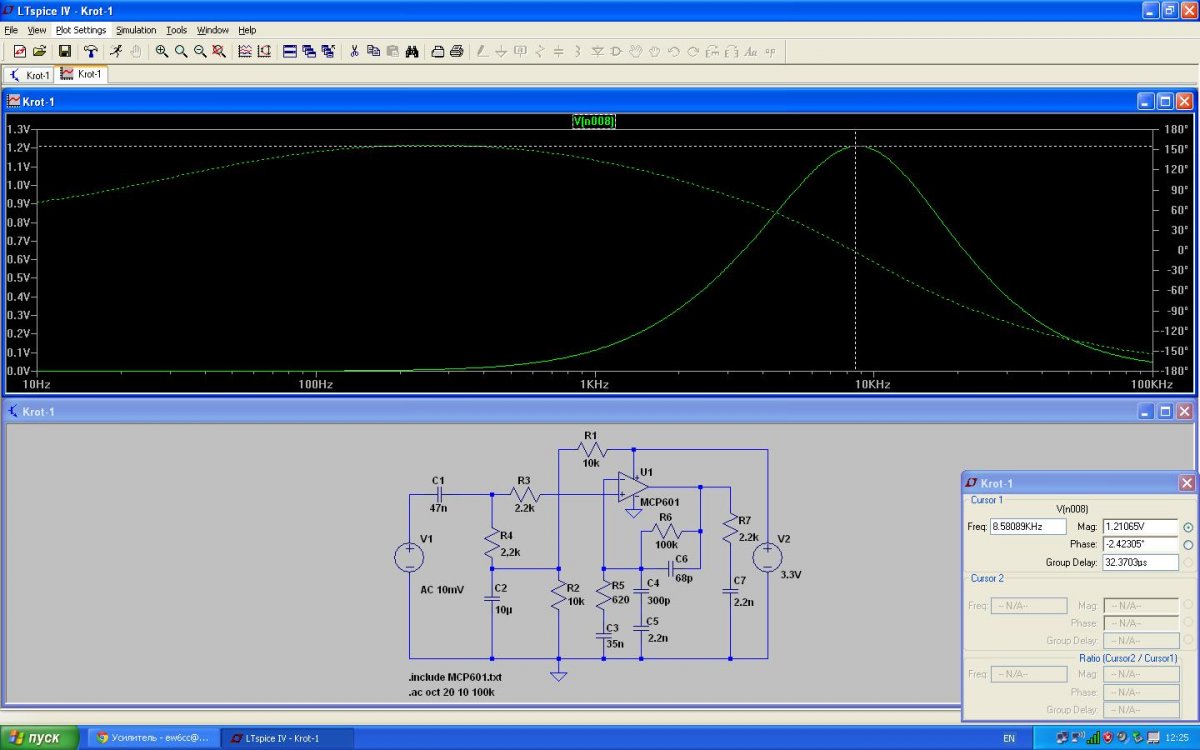Click the V(n008) trace label on plot
Screen dimensions: 1200x750
coord(593,121)
